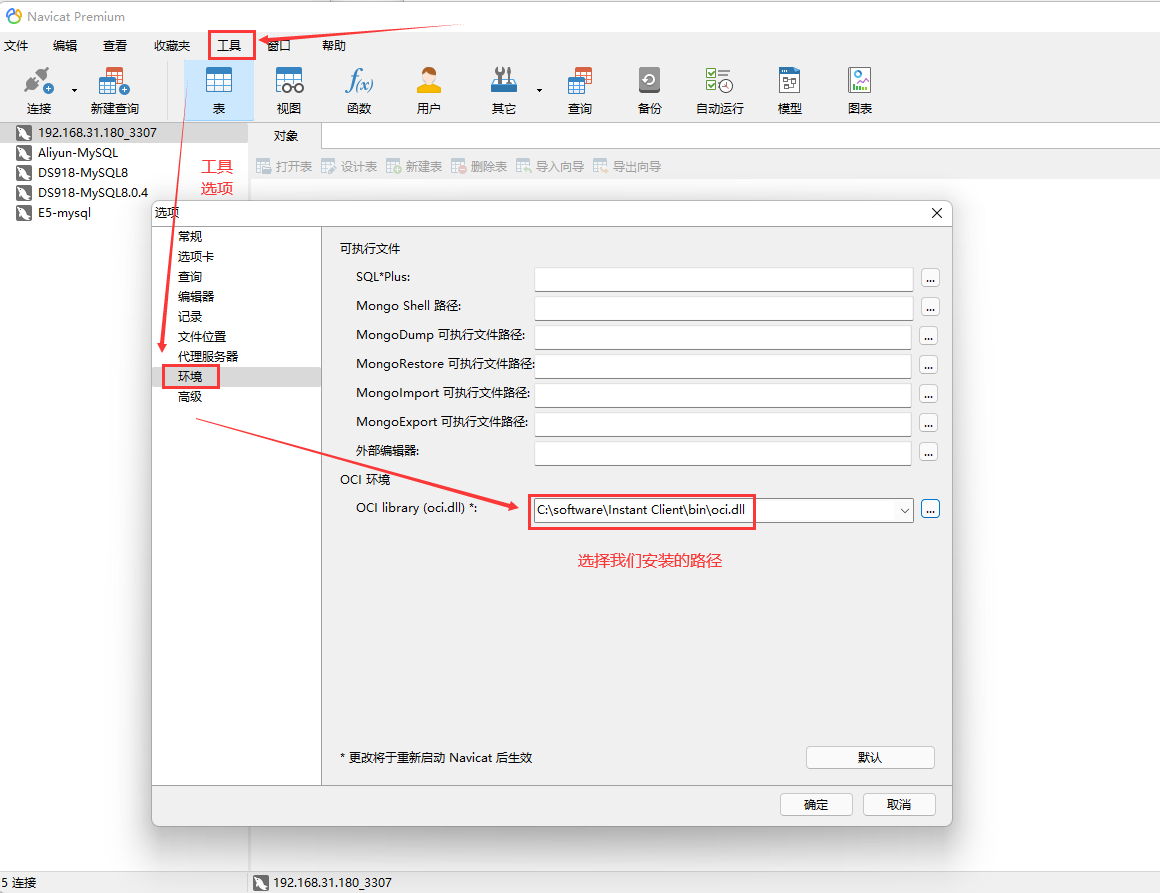This screenshot has height=893, width=1160.
Task: Select 高级 (Advanced) in options list
Action: coord(190,397)
